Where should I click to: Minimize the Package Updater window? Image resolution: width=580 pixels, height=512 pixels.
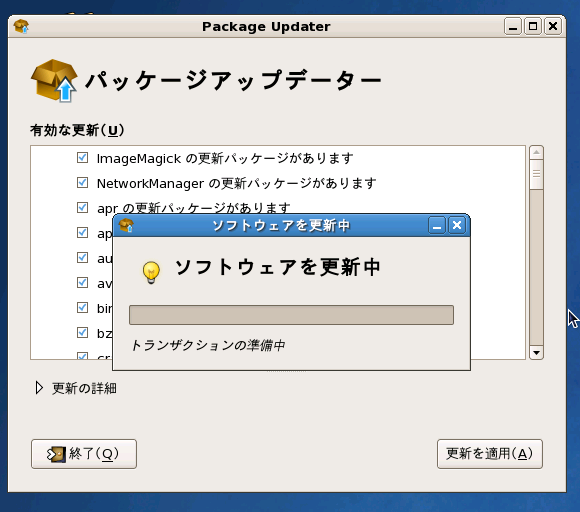pyautogui.click(x=513, y=27)
